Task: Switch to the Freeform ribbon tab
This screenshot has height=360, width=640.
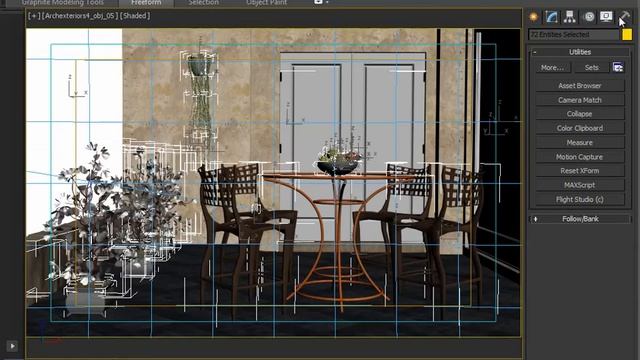Action: [146, 2]
